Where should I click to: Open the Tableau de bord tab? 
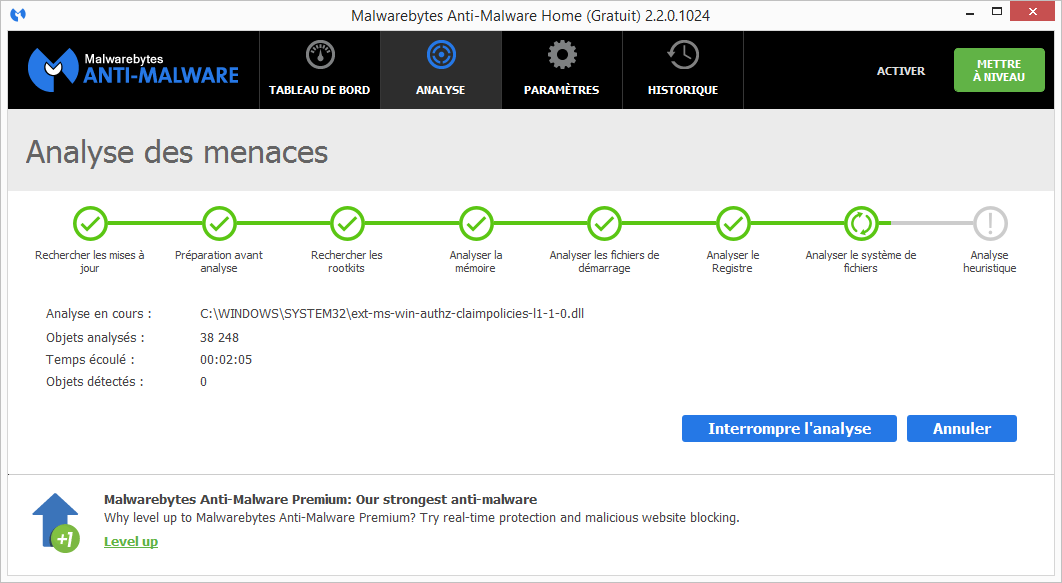click(x=319, y=69)
